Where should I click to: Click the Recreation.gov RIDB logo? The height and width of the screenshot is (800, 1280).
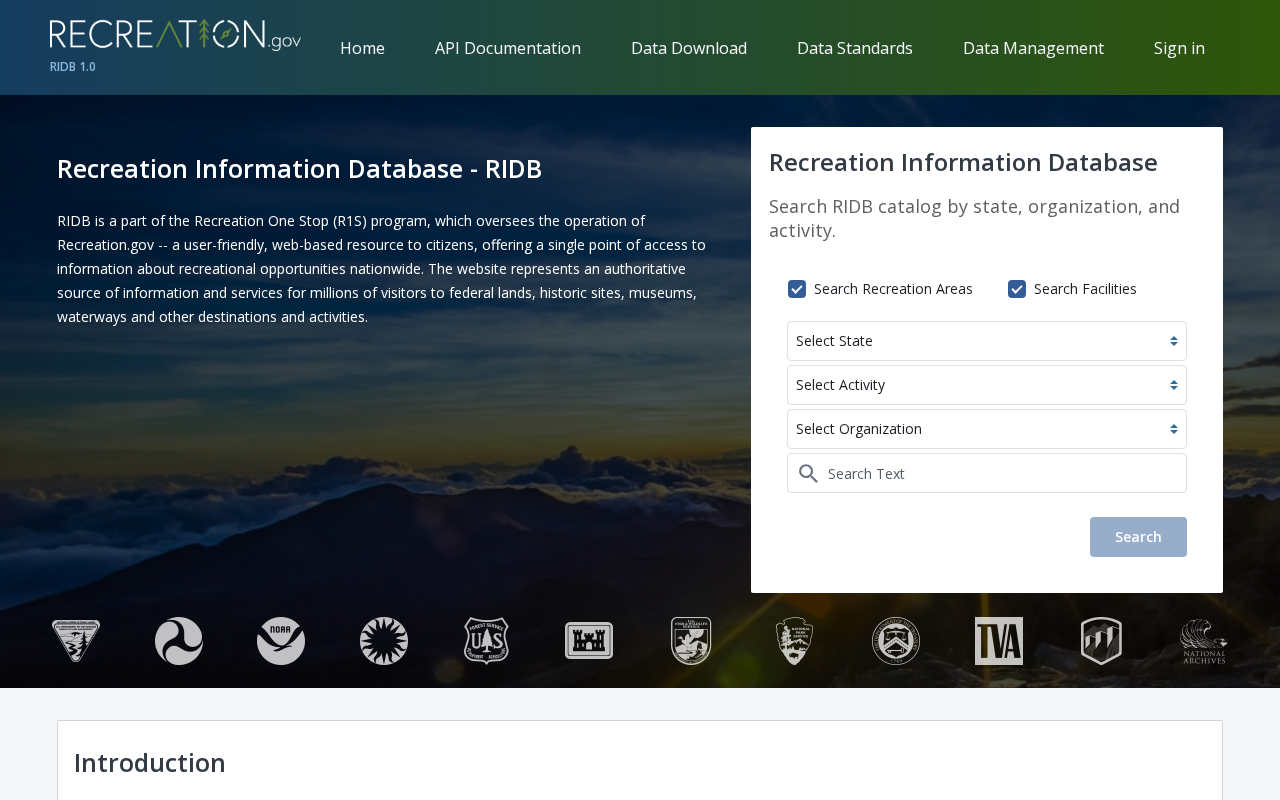click(175, 45)
